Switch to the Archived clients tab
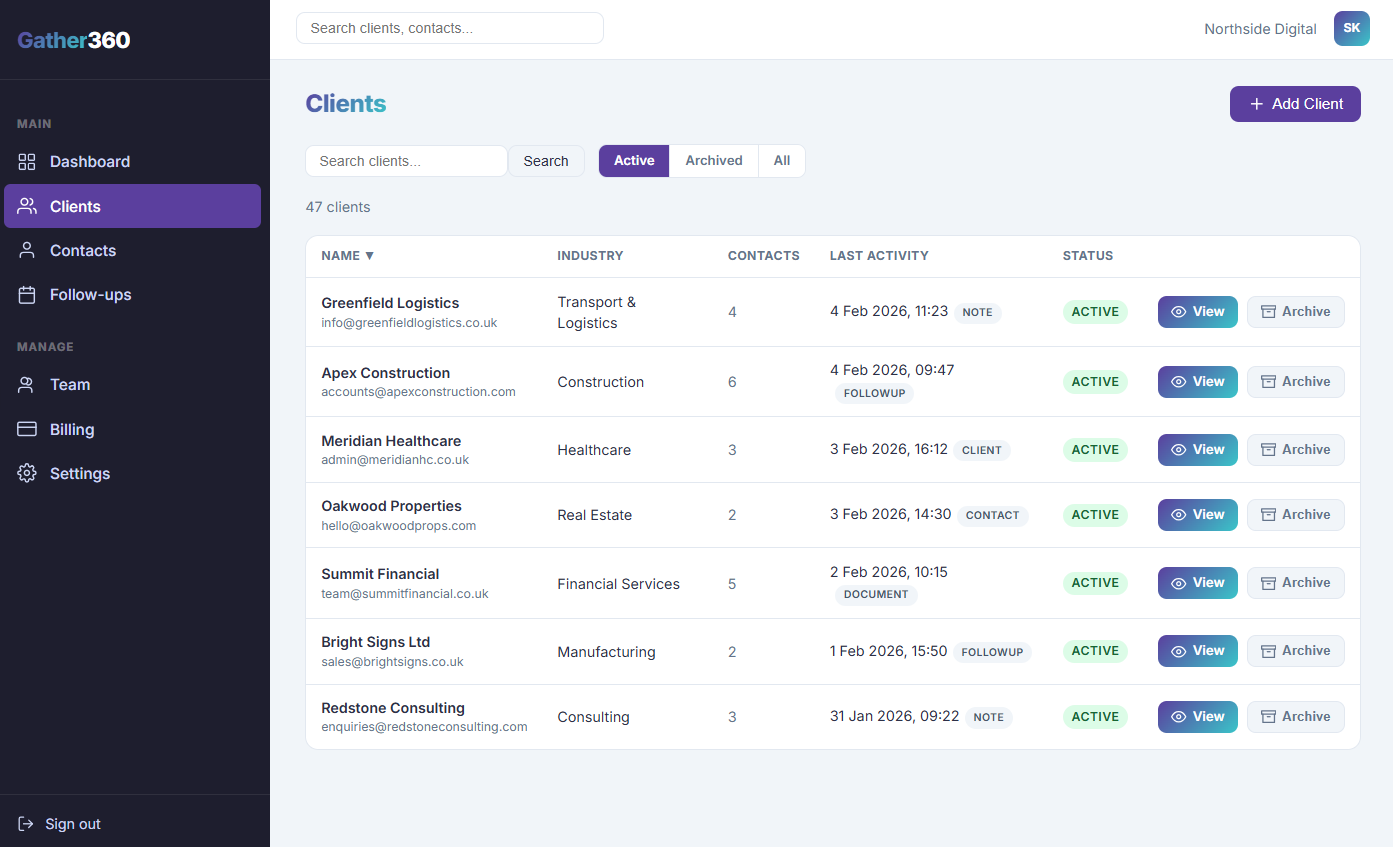1393x847 pixels. pyautogui.click(x=713, y=161)
